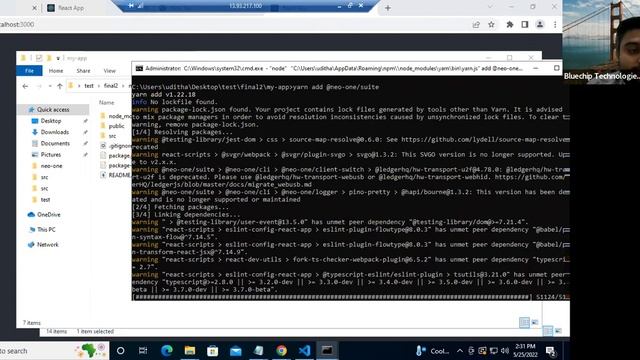Click 'final2' in the Explorer breadcrumb
The height and width of the screenshot is (360, 640).
click(111, 86)
